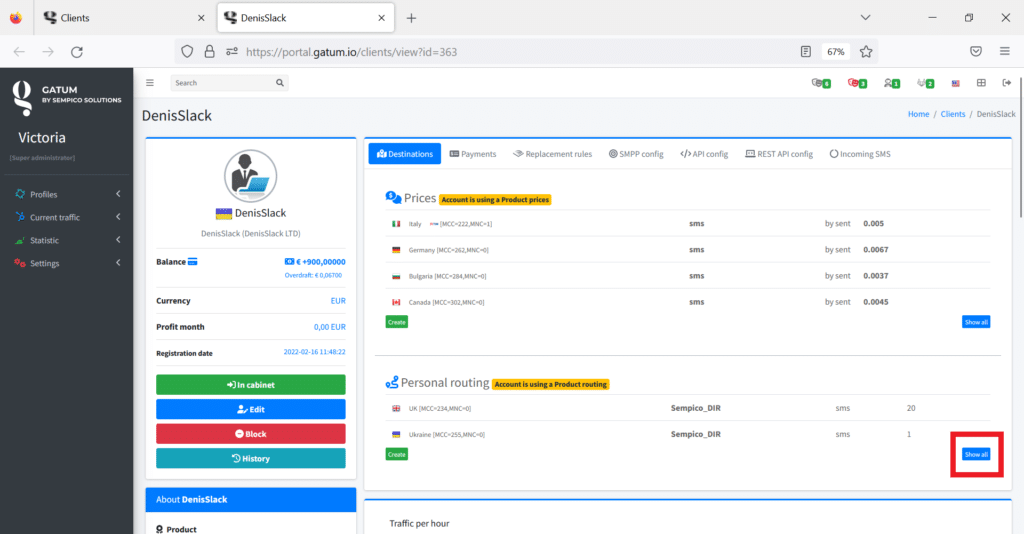This screenshot has width=1024, height=534.
Task: Click the Italy price row
Action: click(688, 224)
